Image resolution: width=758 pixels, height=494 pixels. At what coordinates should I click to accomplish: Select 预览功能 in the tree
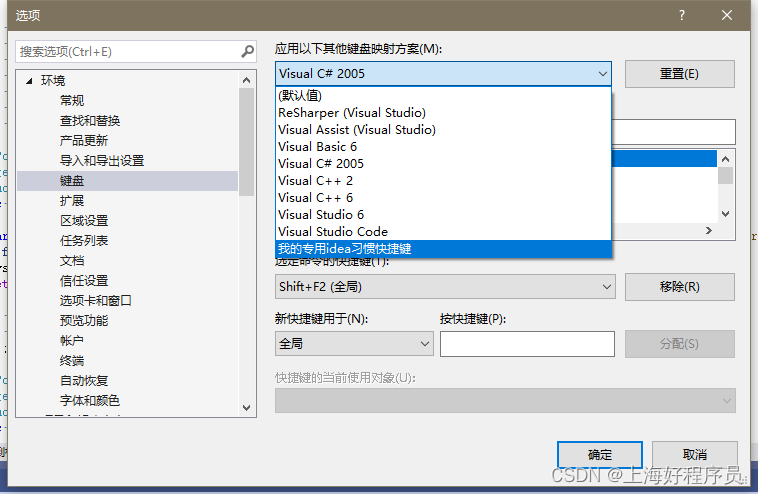84,321
